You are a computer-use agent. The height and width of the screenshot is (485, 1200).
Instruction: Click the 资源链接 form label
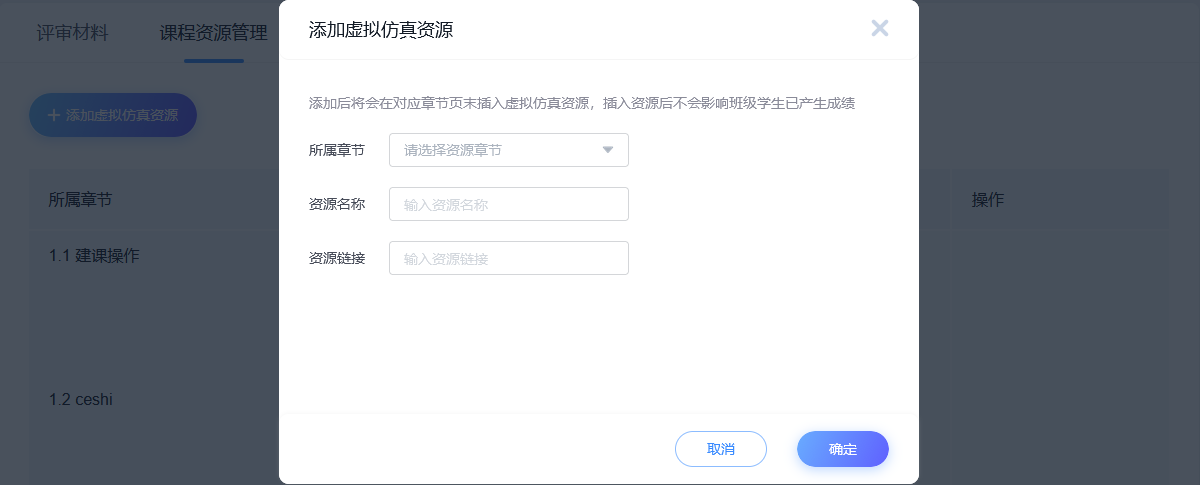click(337, 258)
